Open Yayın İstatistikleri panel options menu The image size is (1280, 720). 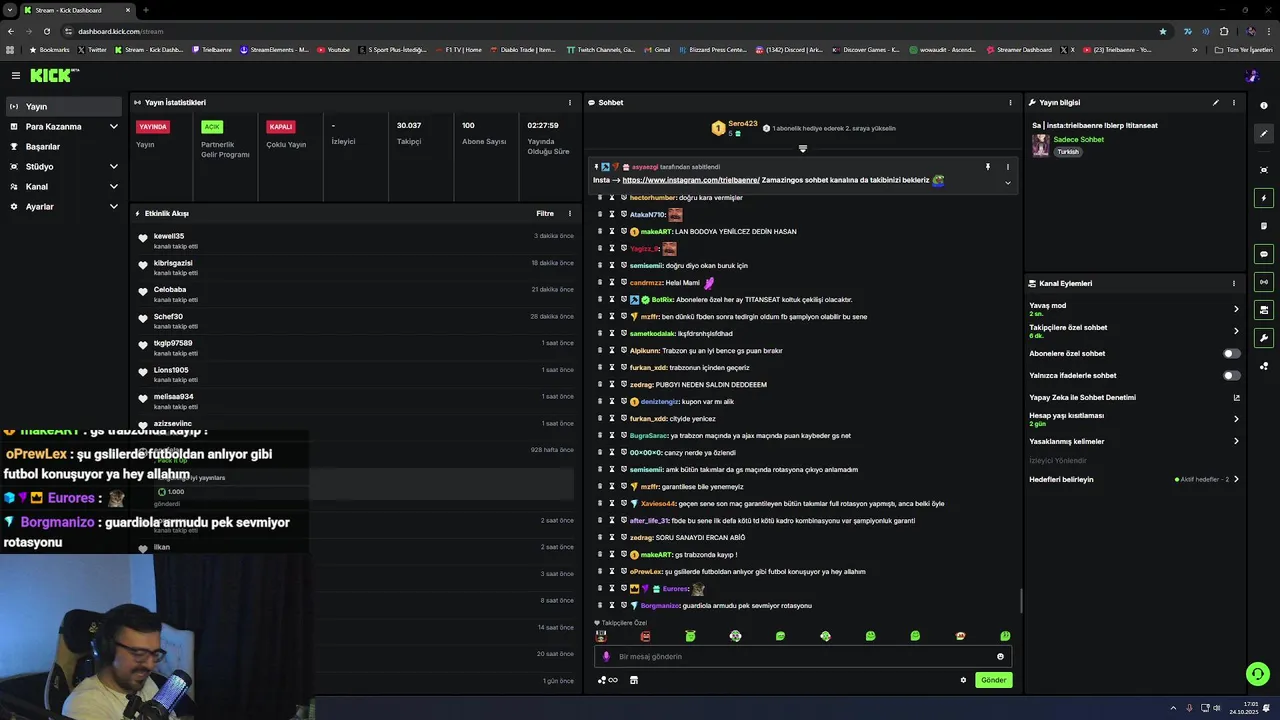[570, 102]
